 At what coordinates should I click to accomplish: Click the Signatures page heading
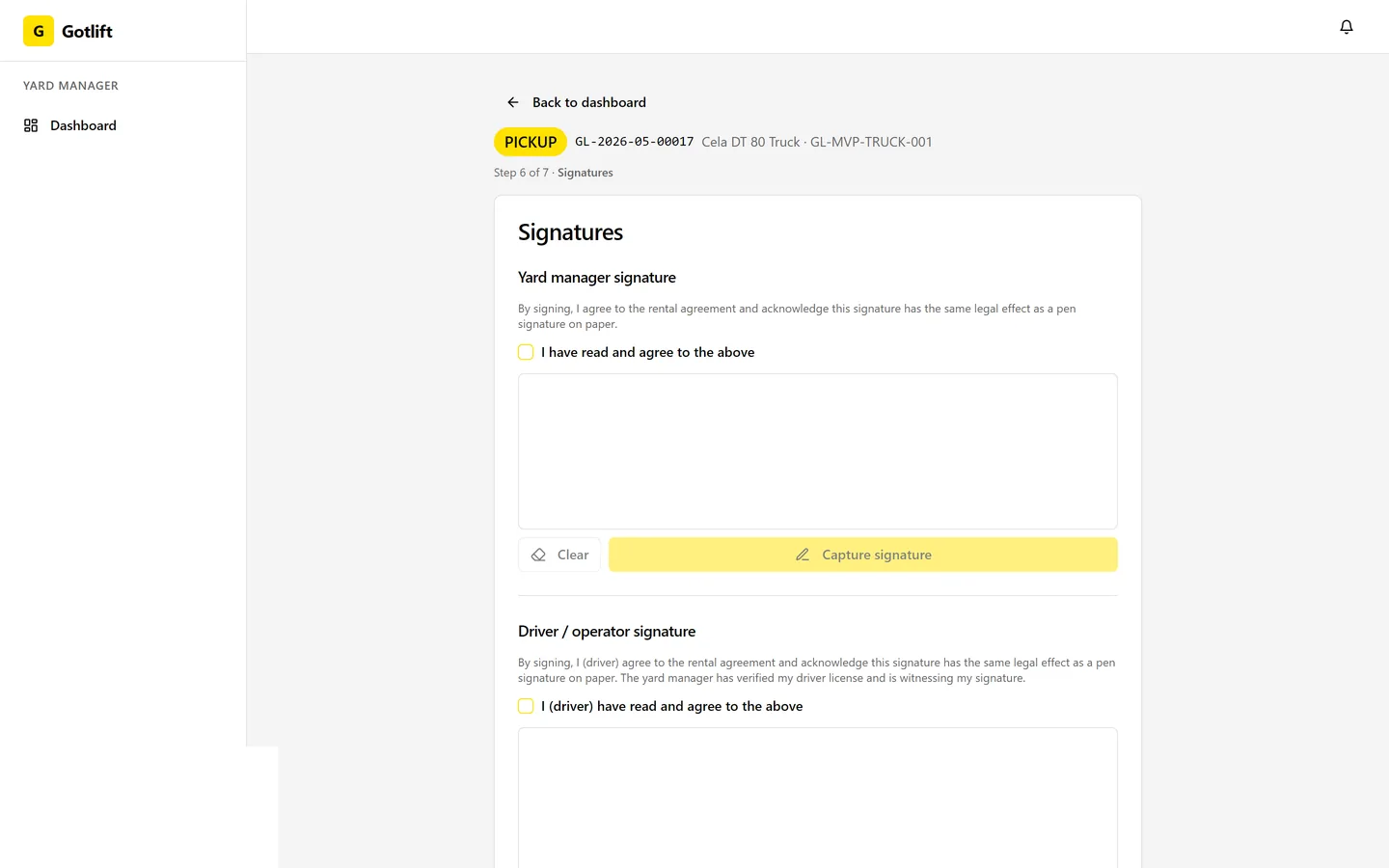570,232
